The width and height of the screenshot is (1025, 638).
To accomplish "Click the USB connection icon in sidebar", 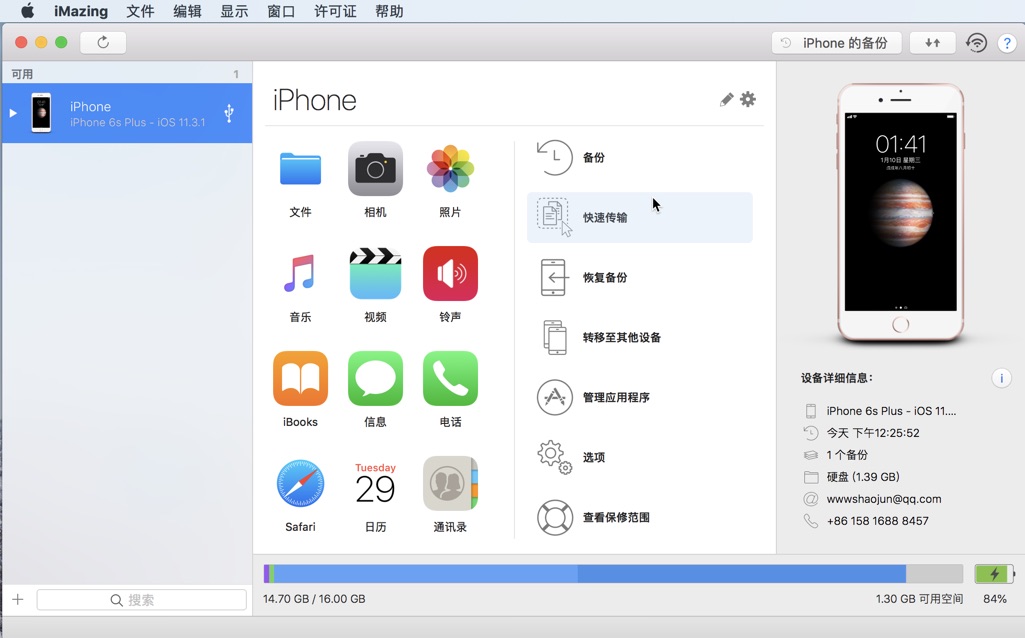I will [x=229, y=113].
